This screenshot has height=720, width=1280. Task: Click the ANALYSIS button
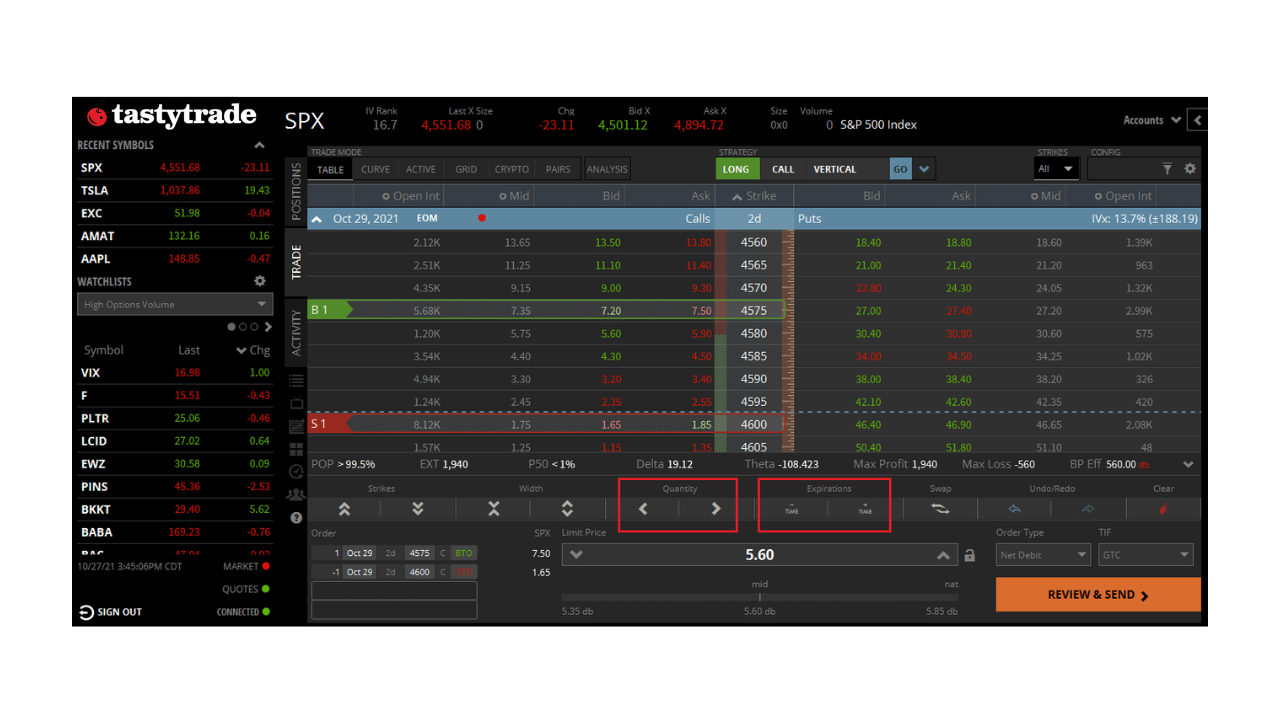point(607,169)
